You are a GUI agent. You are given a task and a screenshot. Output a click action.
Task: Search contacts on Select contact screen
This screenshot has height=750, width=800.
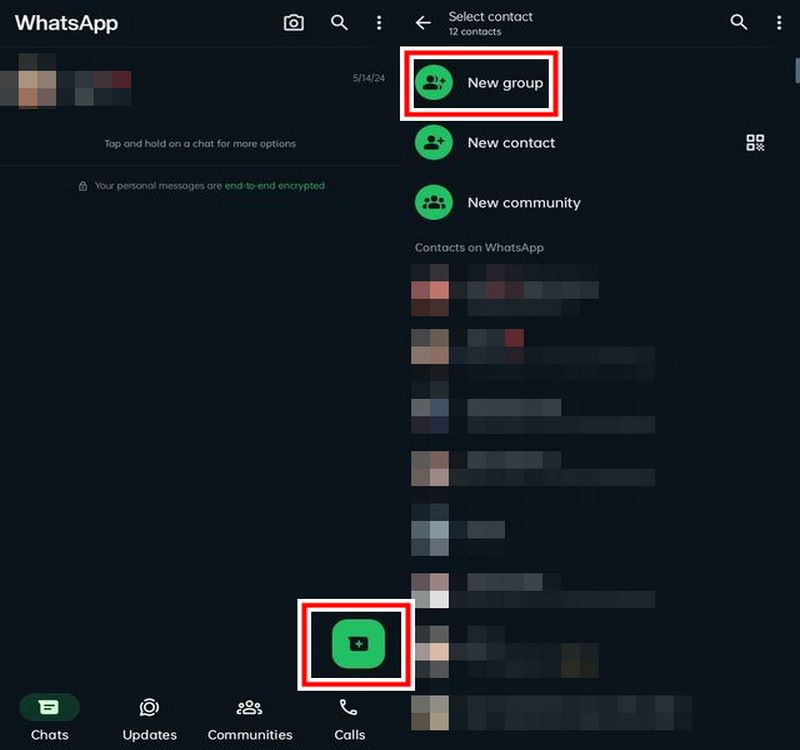coord(738,22)
